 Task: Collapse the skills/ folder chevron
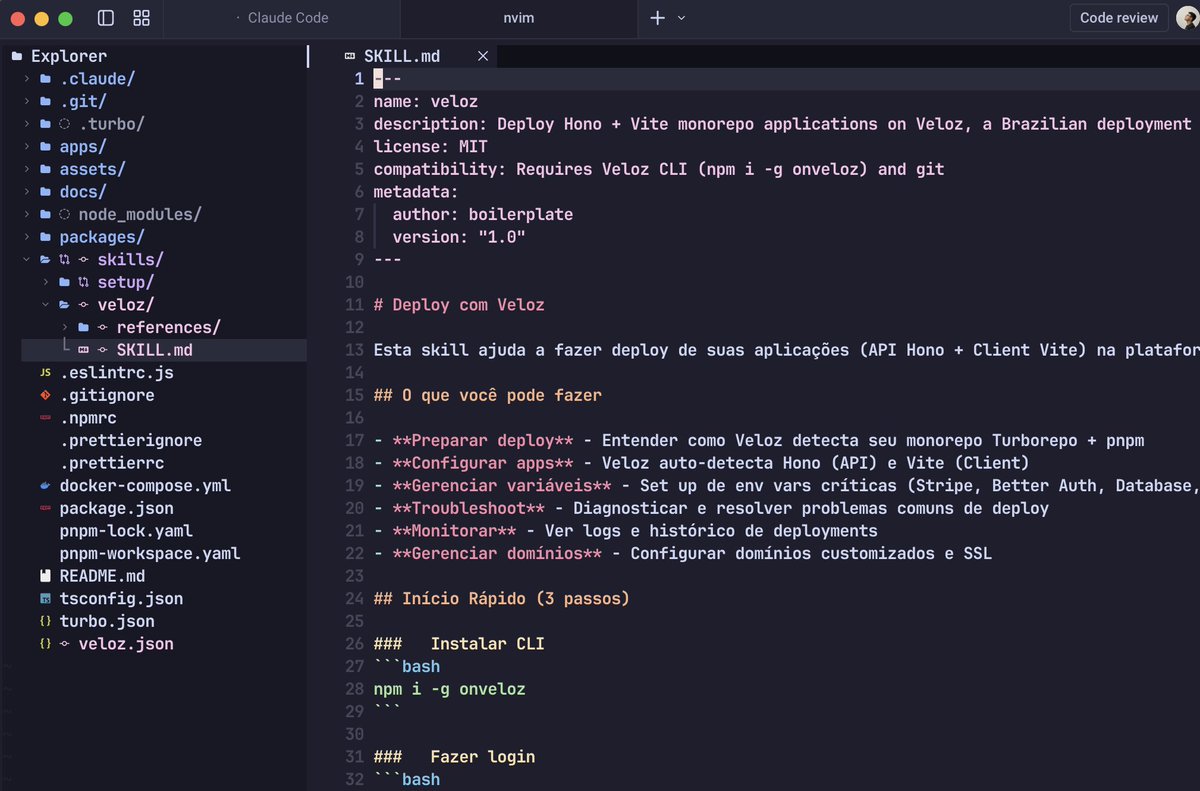tap(27, 260)
